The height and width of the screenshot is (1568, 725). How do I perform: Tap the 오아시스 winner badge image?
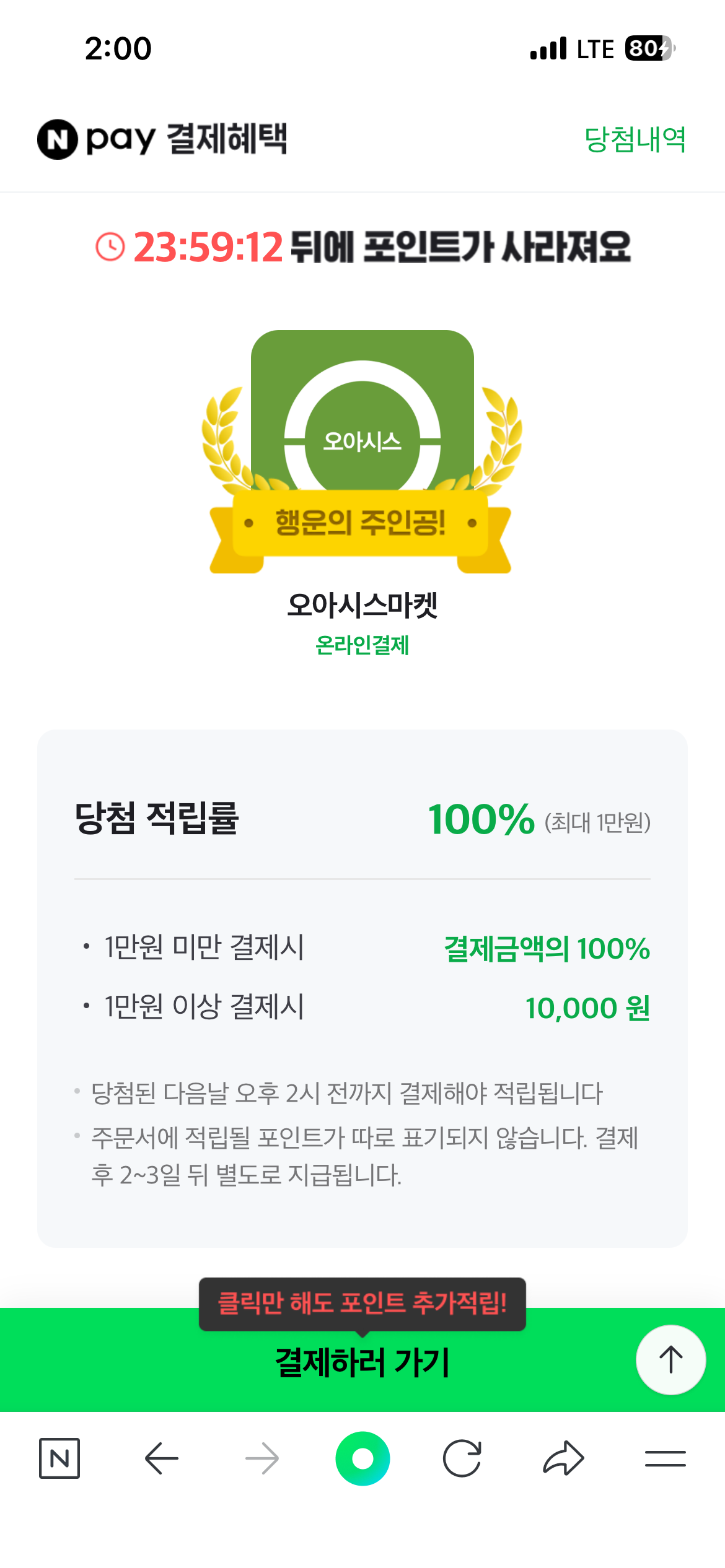(x=362, y=452)
